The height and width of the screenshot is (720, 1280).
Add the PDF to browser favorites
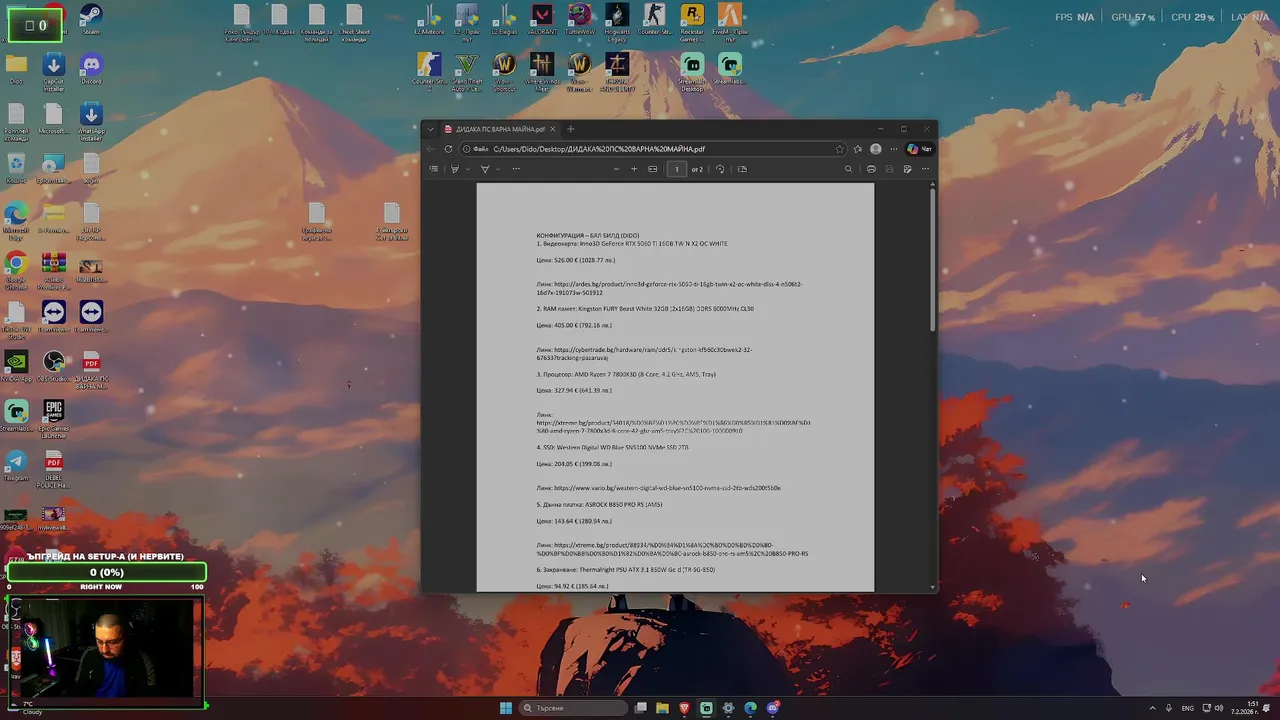pyautogui.click(x=839, y=149)
